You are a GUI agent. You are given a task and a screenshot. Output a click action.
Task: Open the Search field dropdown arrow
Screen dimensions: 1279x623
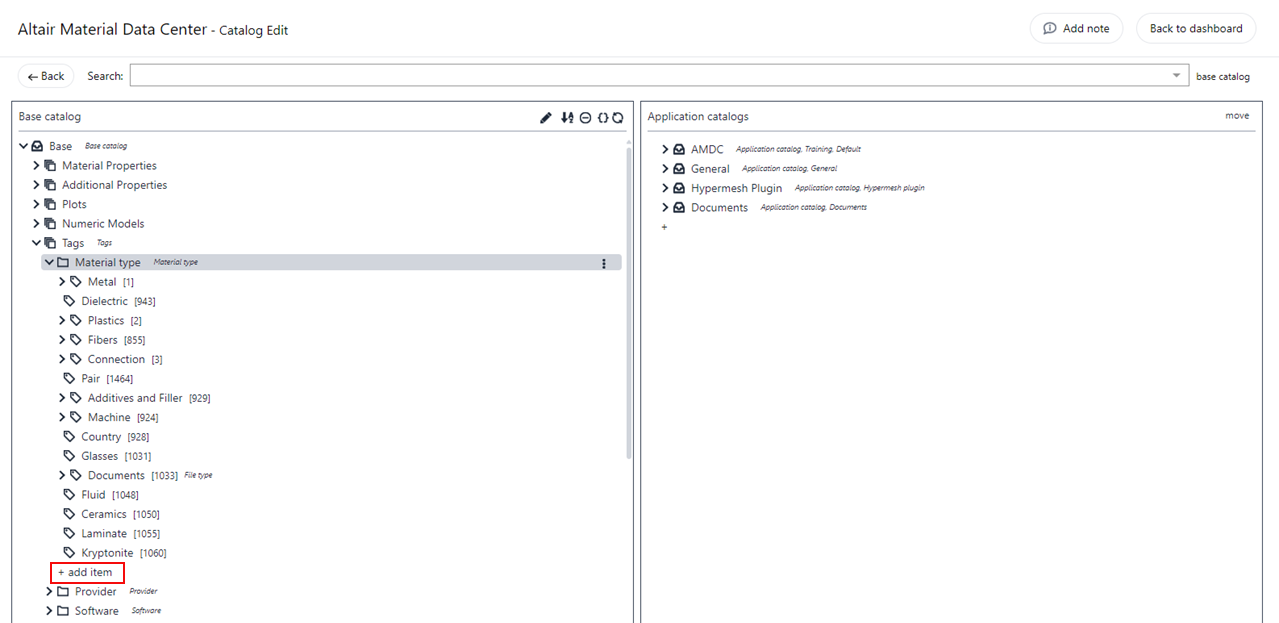[1177, 76]
